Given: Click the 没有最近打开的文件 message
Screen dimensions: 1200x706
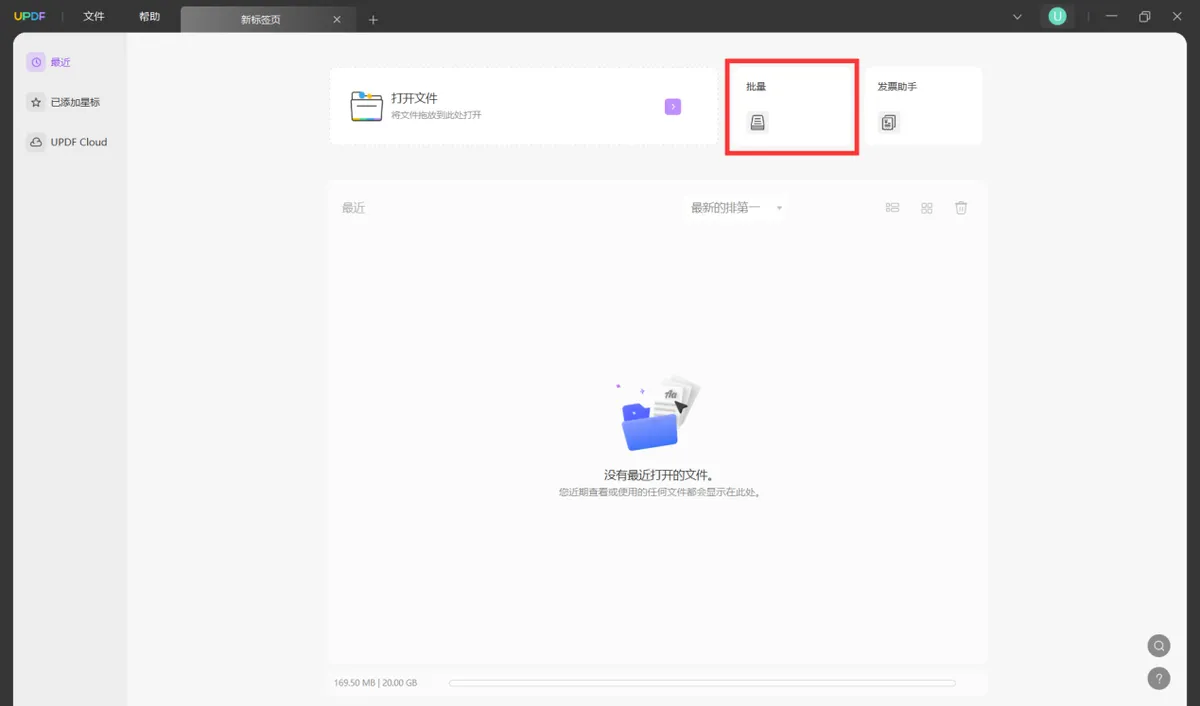Looking at the screenshot, I should [659, 475].
